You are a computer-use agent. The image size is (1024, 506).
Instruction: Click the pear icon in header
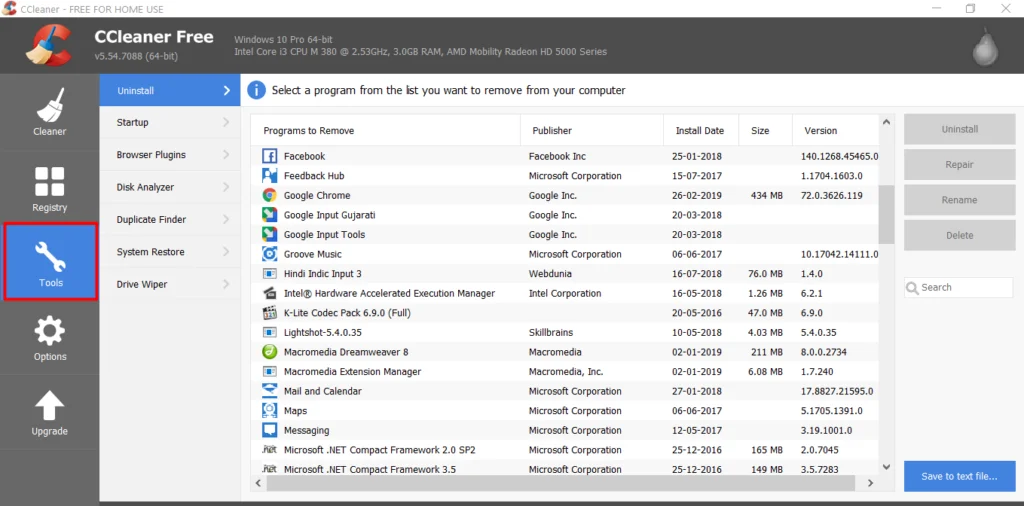pos(985,46)
